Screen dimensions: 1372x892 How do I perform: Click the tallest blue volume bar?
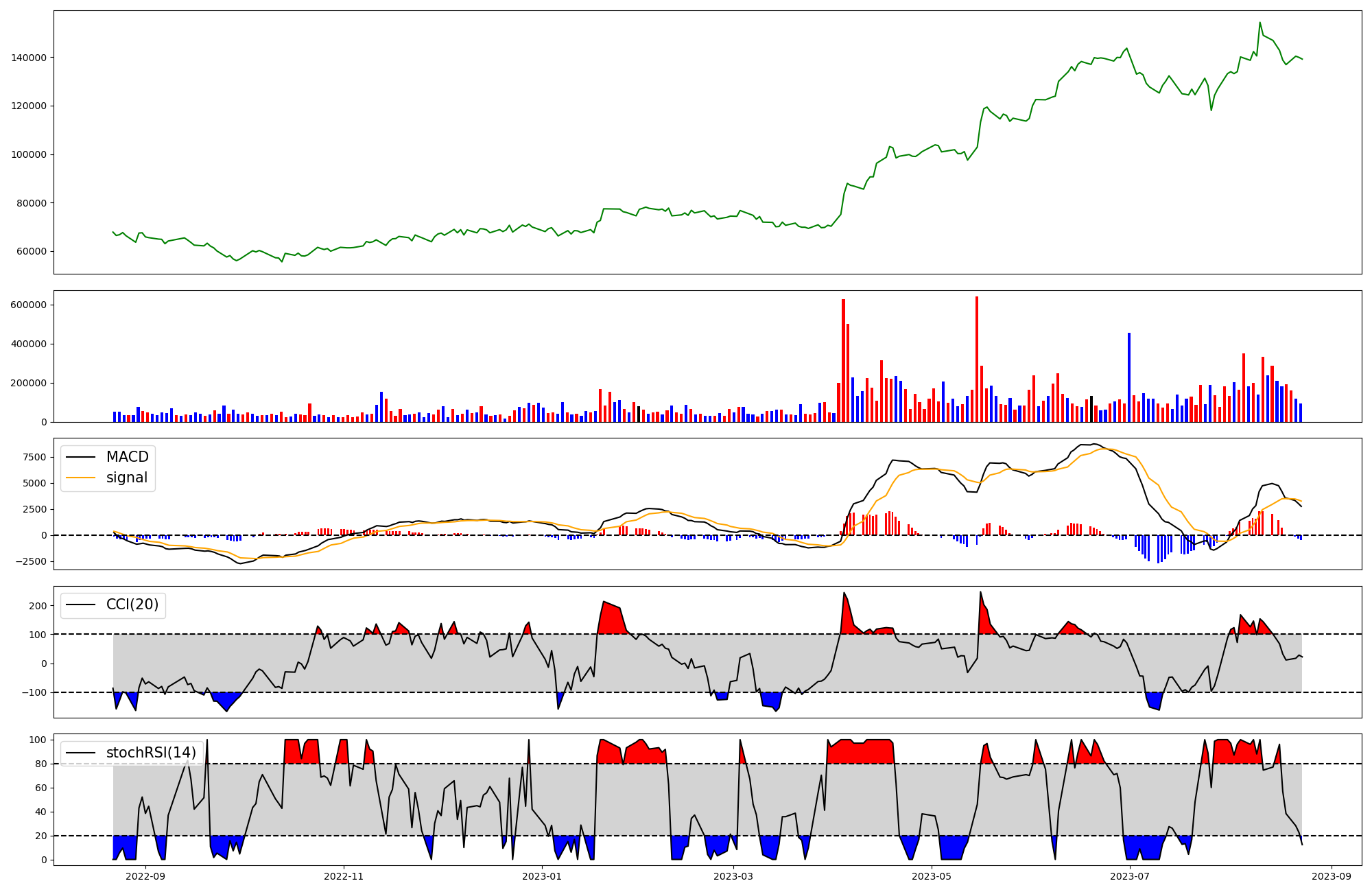pos(1129,377)
